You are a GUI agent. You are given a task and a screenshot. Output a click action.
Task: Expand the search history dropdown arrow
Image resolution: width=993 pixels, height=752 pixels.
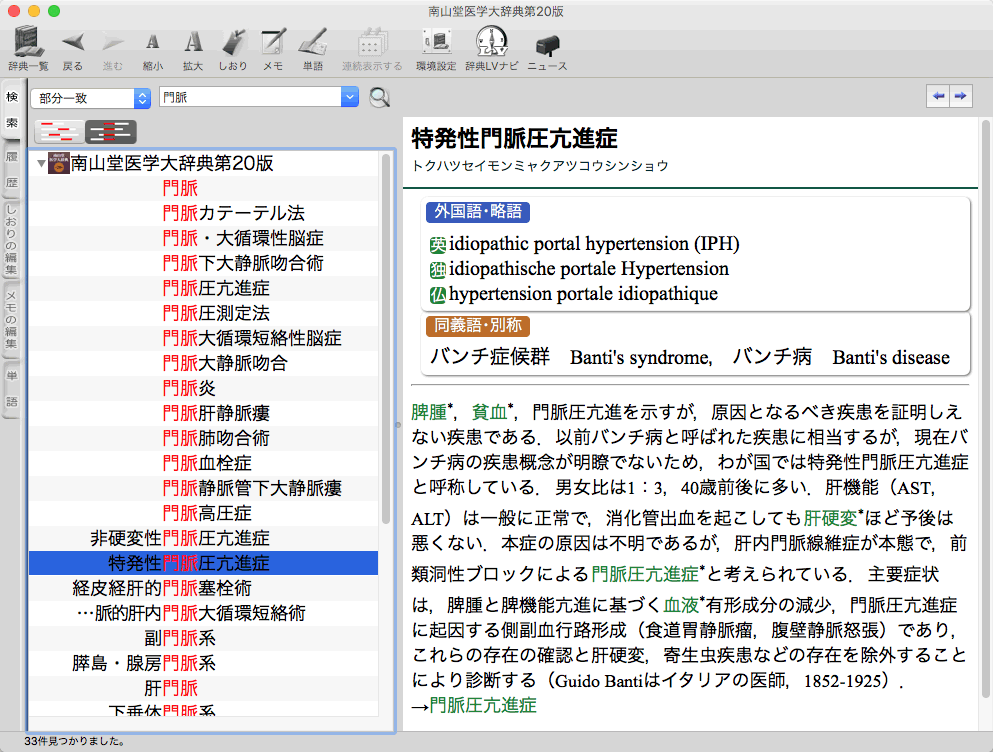pos(349,97)
